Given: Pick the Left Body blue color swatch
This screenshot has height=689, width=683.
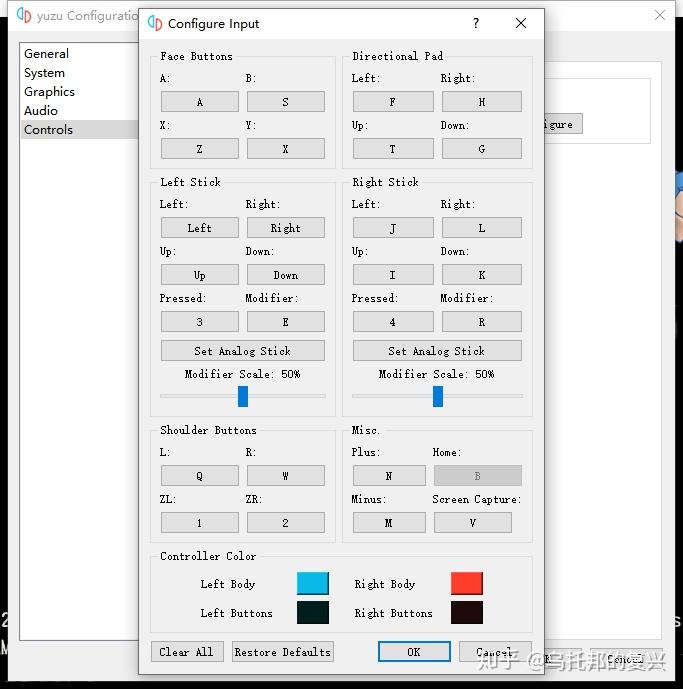Looking at the screenshot, I should pyautogui.click(x=312, y=584).
